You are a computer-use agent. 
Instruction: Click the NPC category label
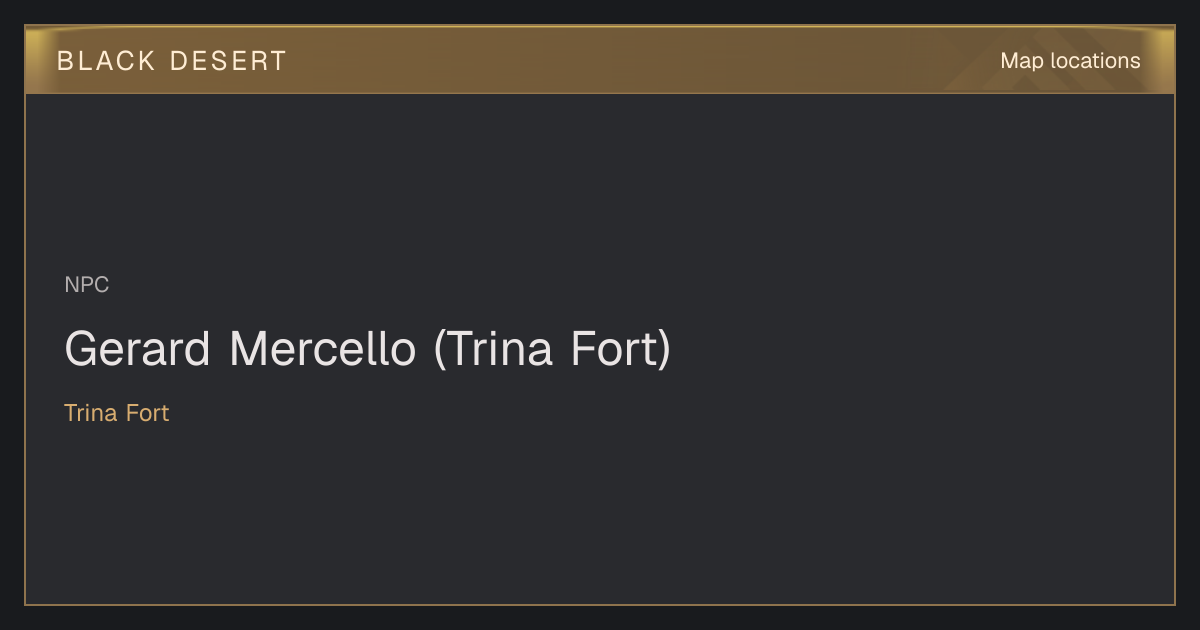point(87,285)
